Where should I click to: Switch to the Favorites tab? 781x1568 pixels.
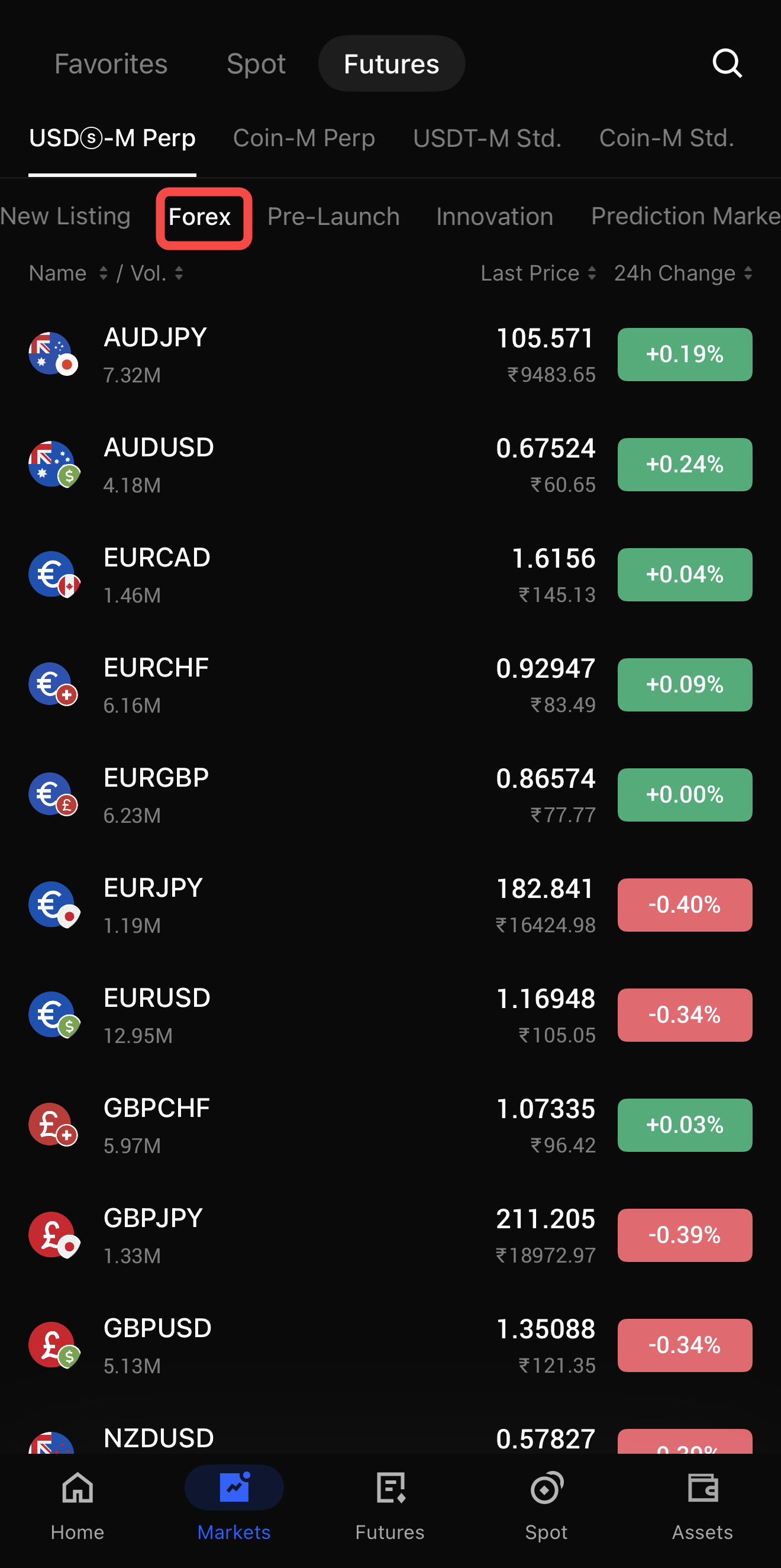[x=111, y=64]
